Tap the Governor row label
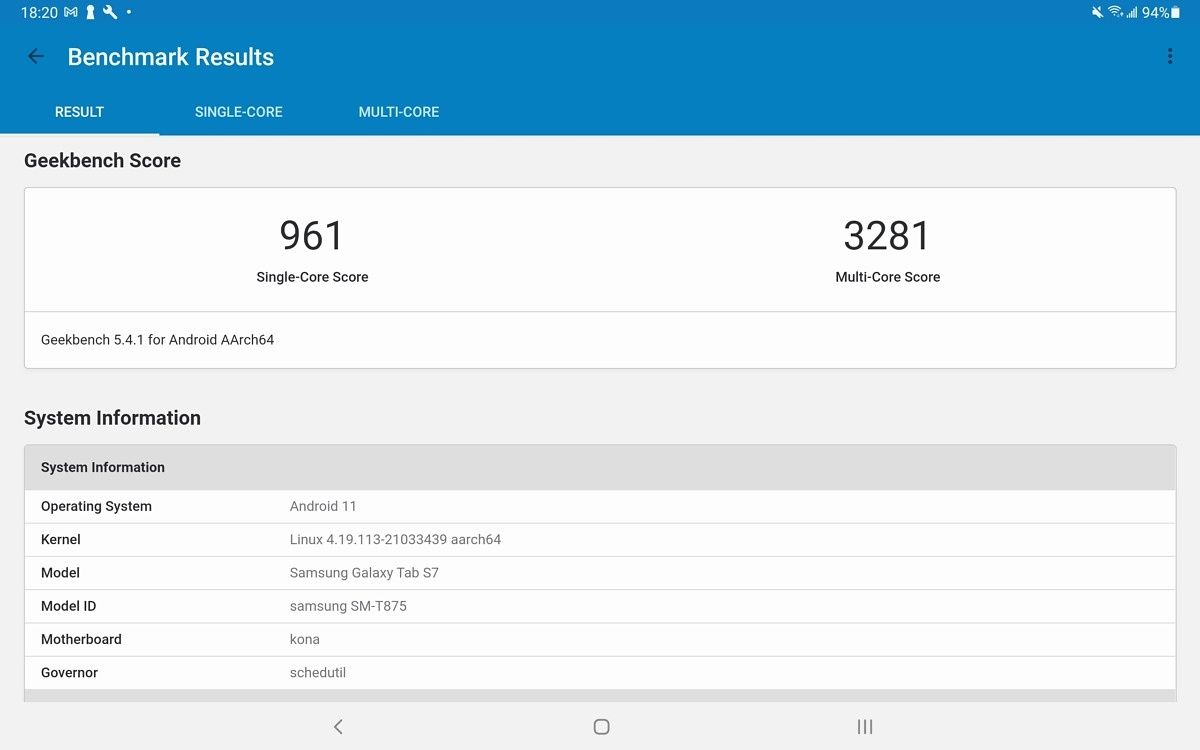This screenshot has width=1200, height=750. tap(69, 673)
